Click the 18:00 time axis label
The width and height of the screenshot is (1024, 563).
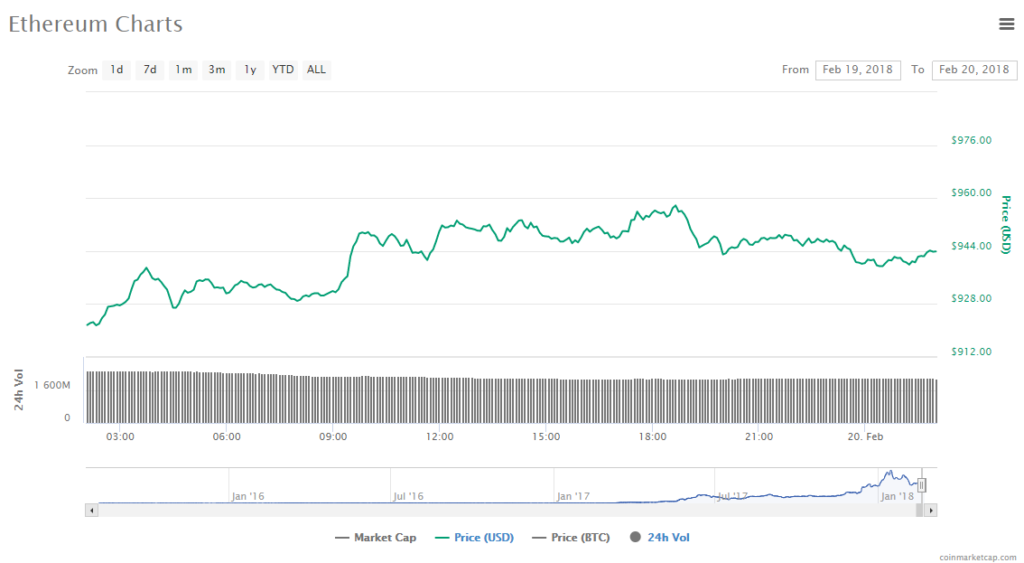click(x=652, y=437)
